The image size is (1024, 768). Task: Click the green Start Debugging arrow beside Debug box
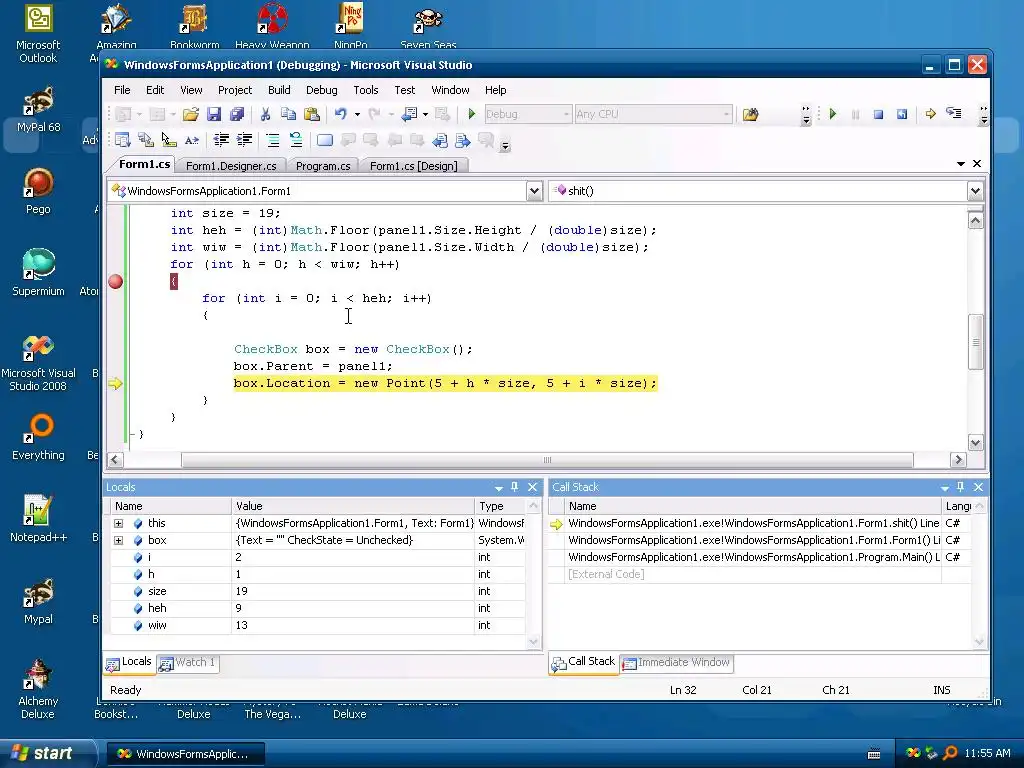[x=472, y=114]
